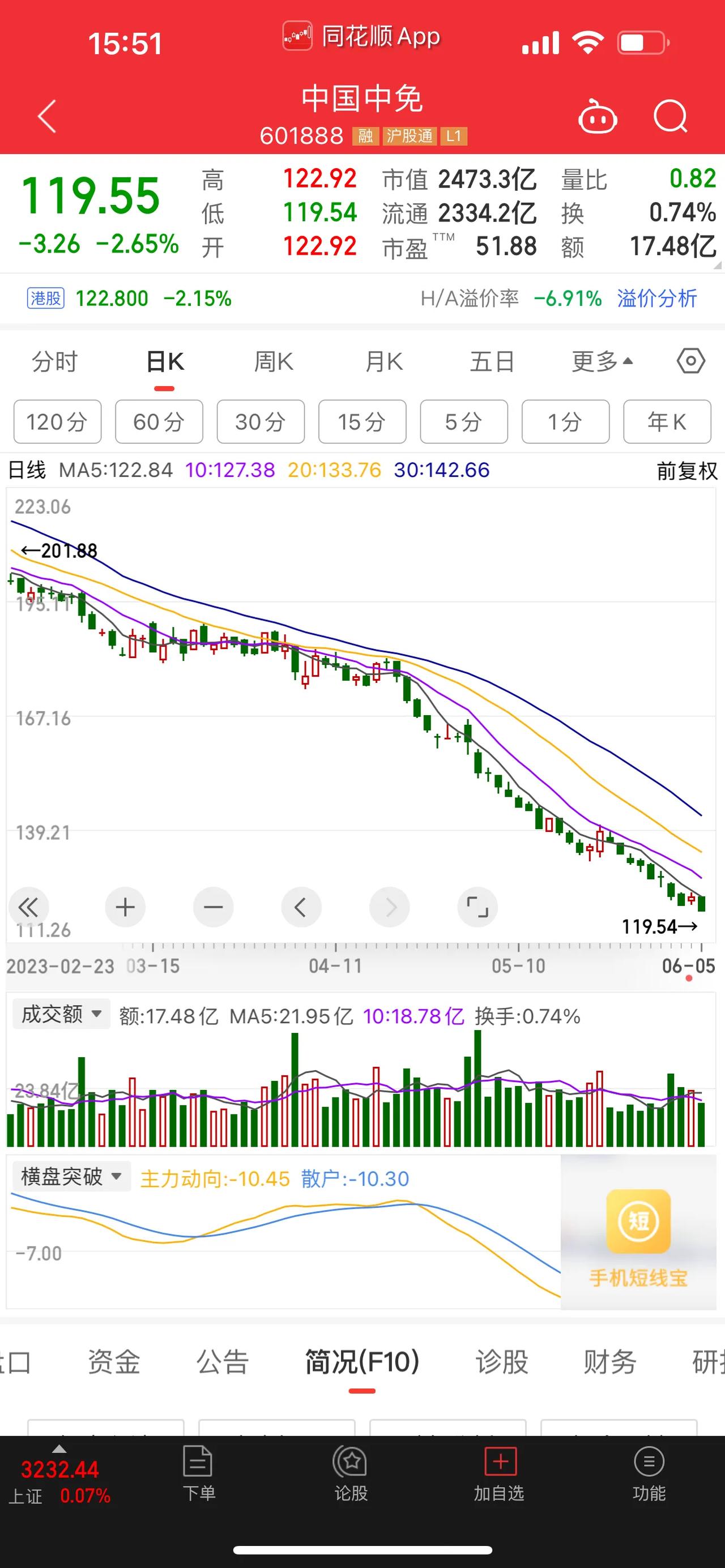The width and height of the screenshot is (725, 1568).
Task: Open 成交额 indicator dropdown
Action: pyautogui.click(x=62, y=1014)
